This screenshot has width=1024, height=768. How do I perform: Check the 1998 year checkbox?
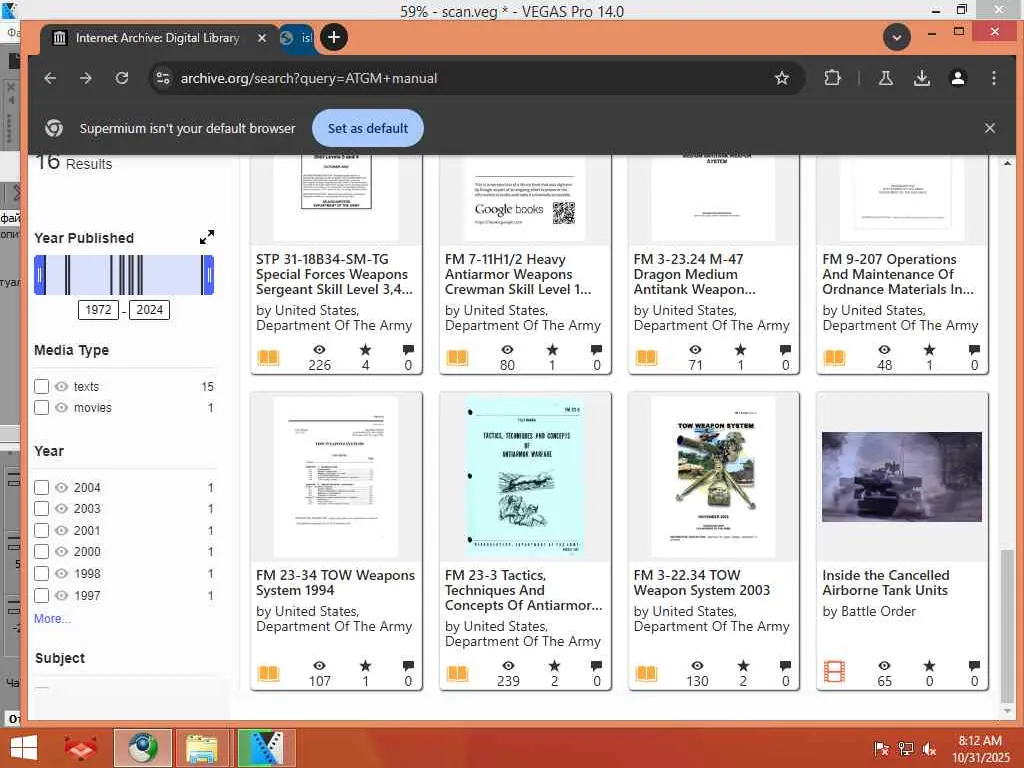click(41, 573)
